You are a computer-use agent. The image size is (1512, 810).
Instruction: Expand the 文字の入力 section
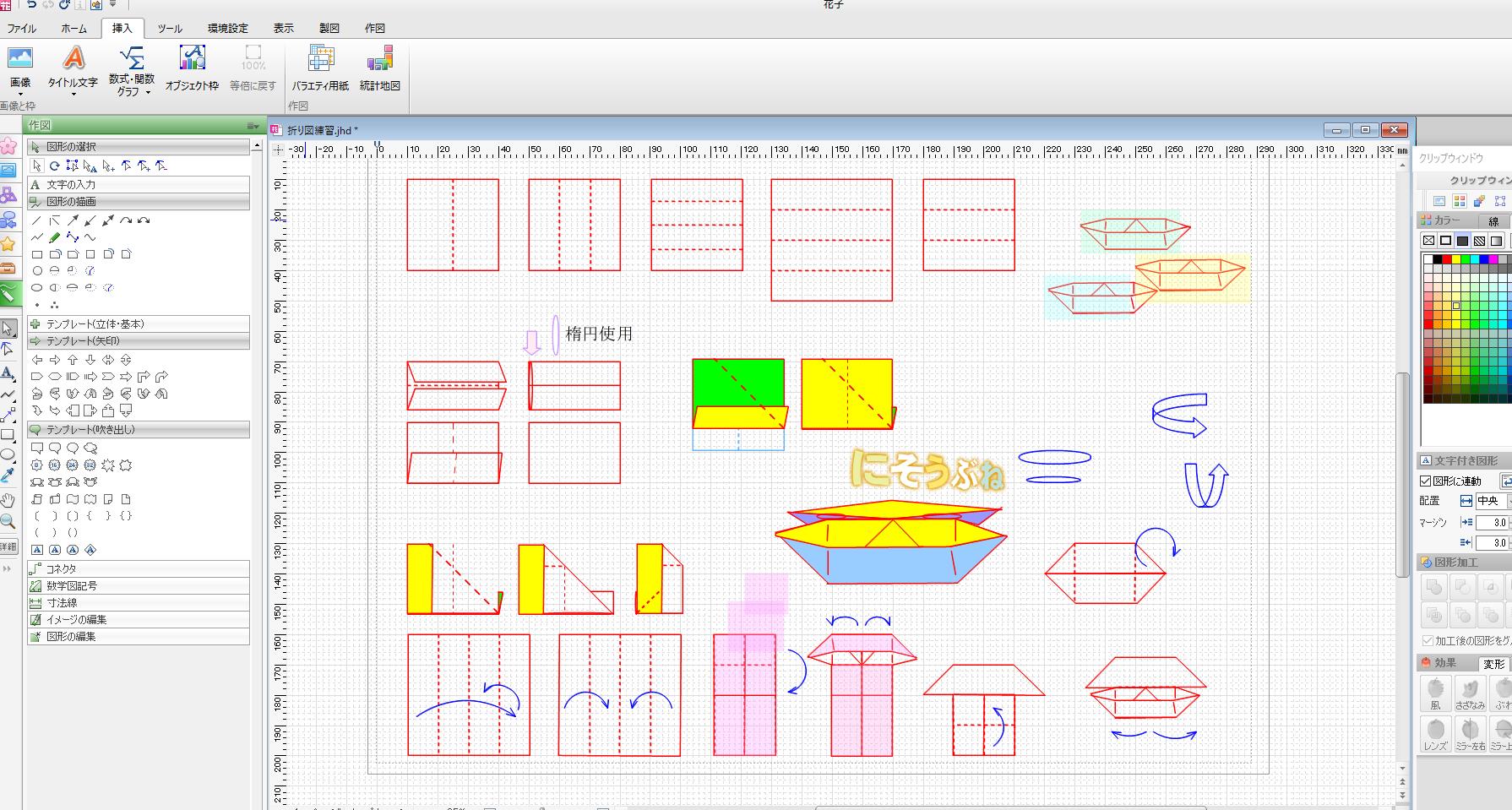pyautogui.click(x=139, y=184)
